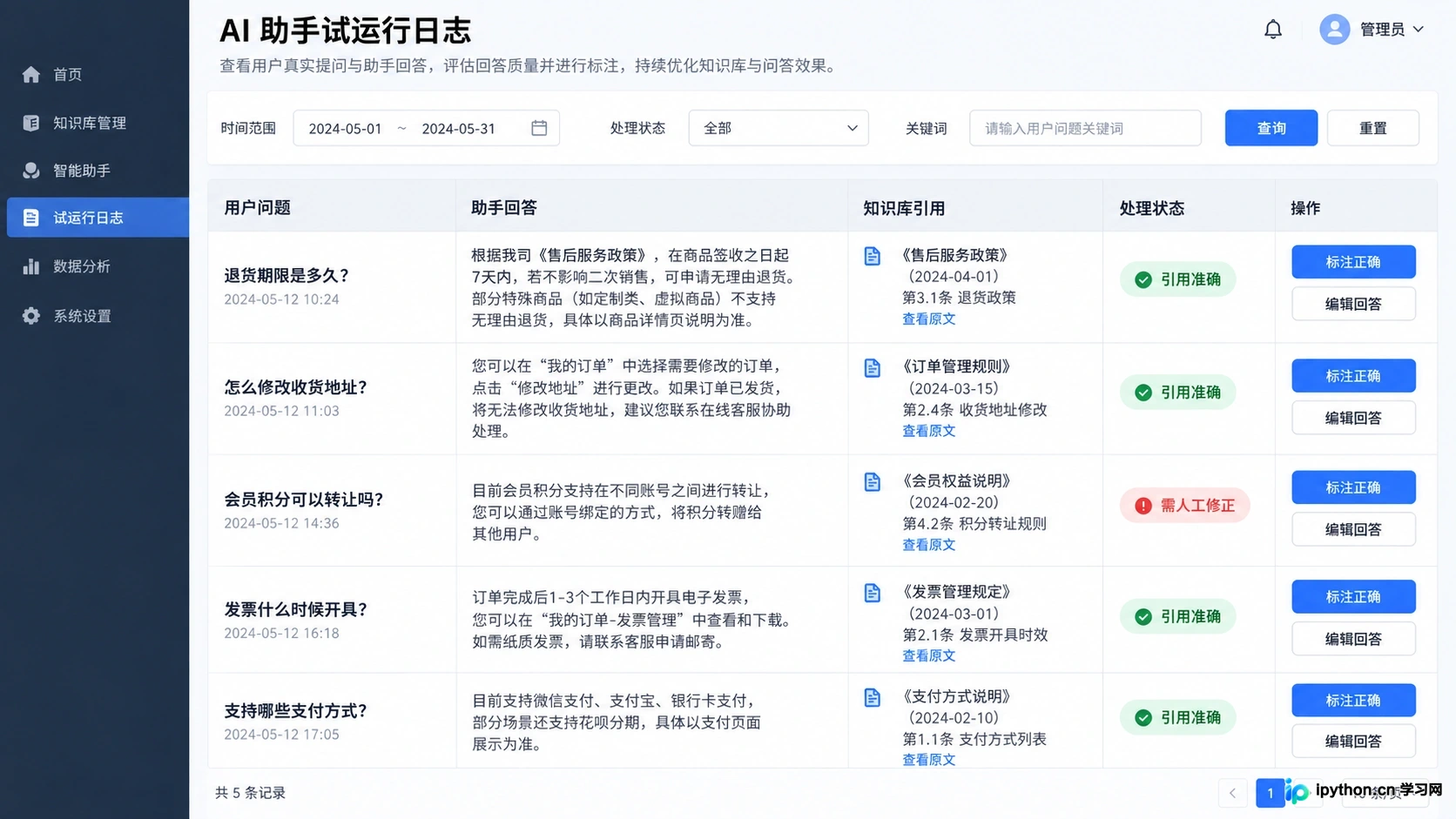Click the end date 2024-05-31 field
The image size is (1456, 819).
[458, 129]
